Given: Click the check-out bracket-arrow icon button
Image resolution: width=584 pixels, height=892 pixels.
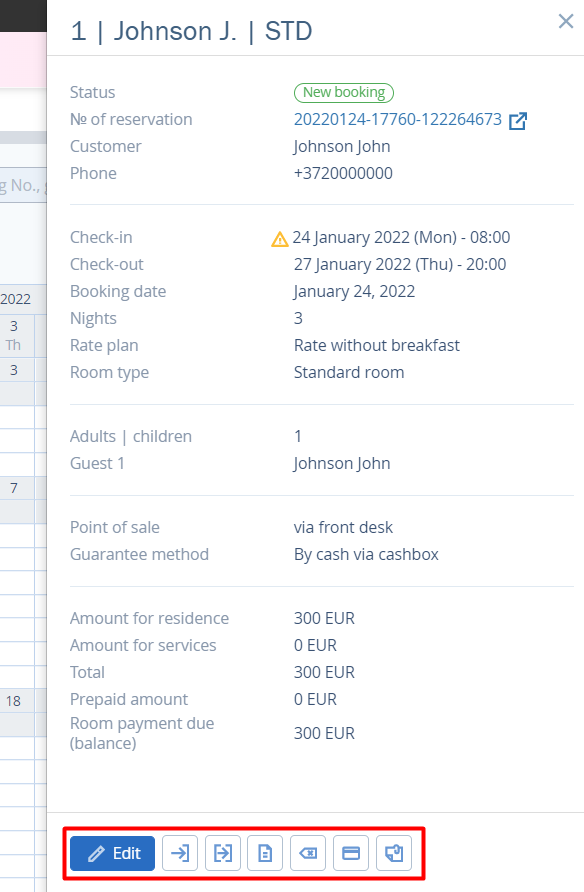Looking at the screenshot, I should (x=223, y=853).
